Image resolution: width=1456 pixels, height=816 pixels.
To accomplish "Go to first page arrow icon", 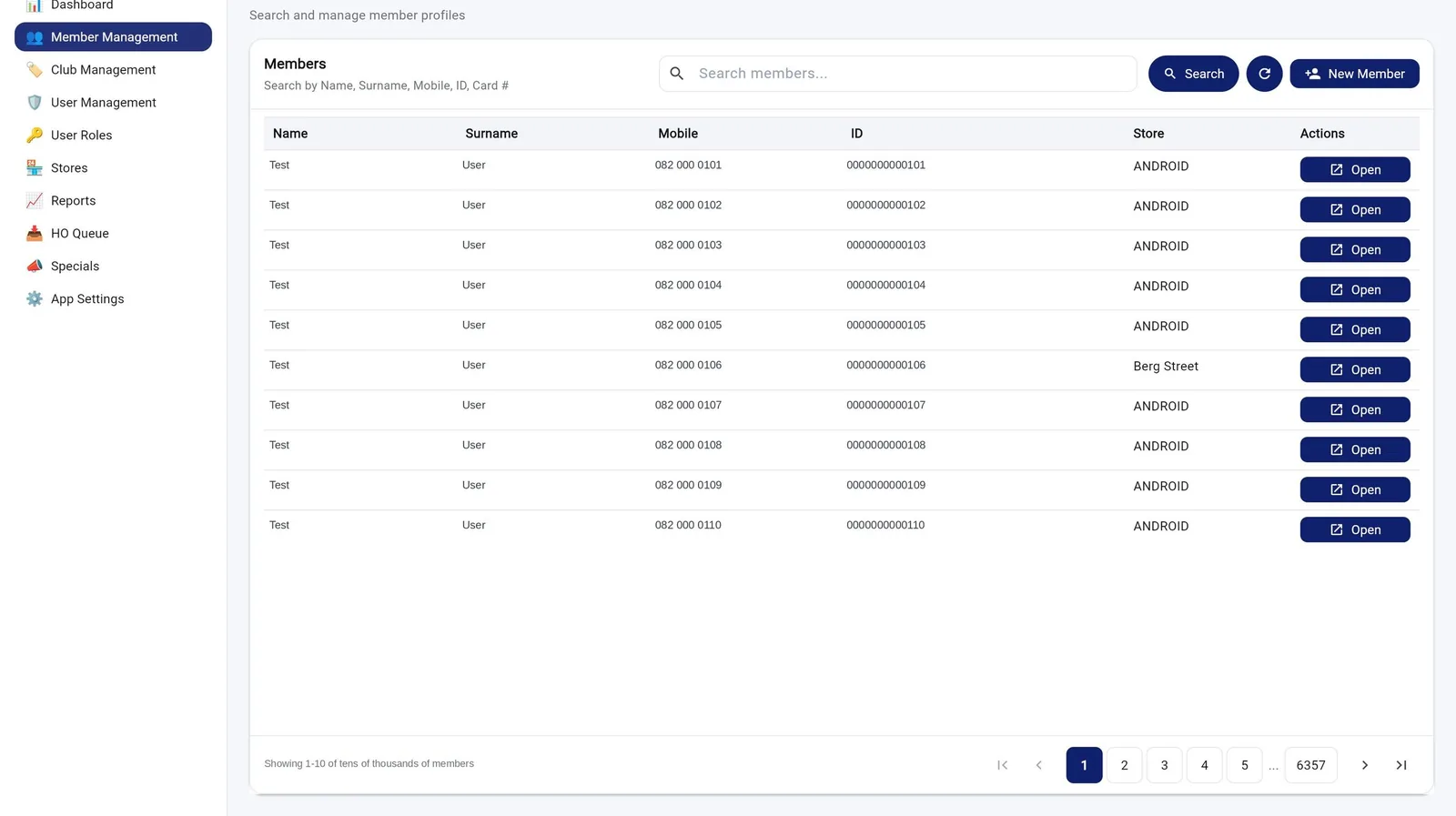I will point(1002,765).
